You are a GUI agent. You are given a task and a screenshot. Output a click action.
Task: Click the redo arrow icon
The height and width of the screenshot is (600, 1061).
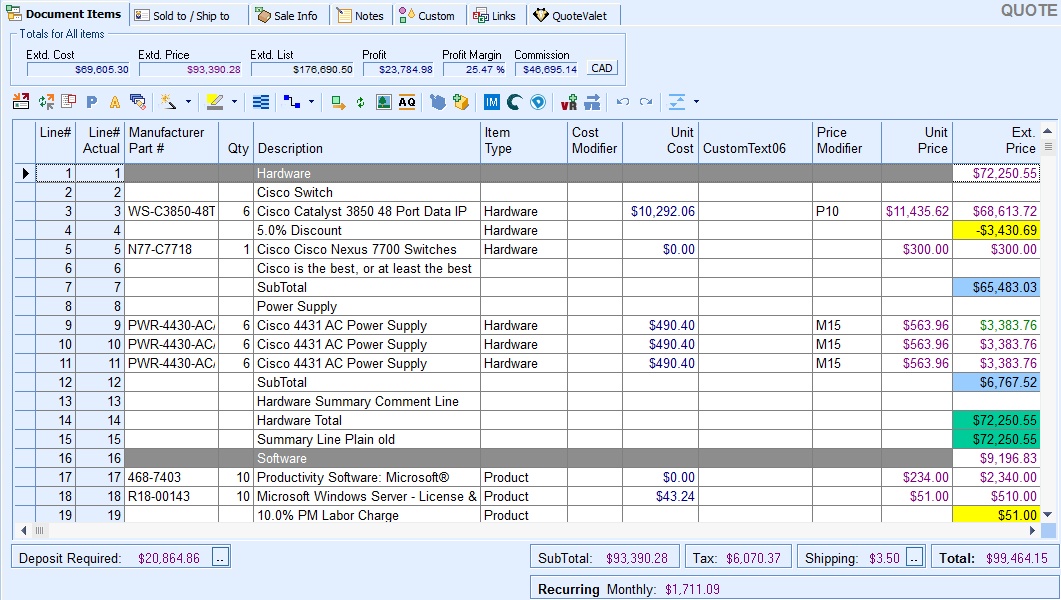point(646,102)
